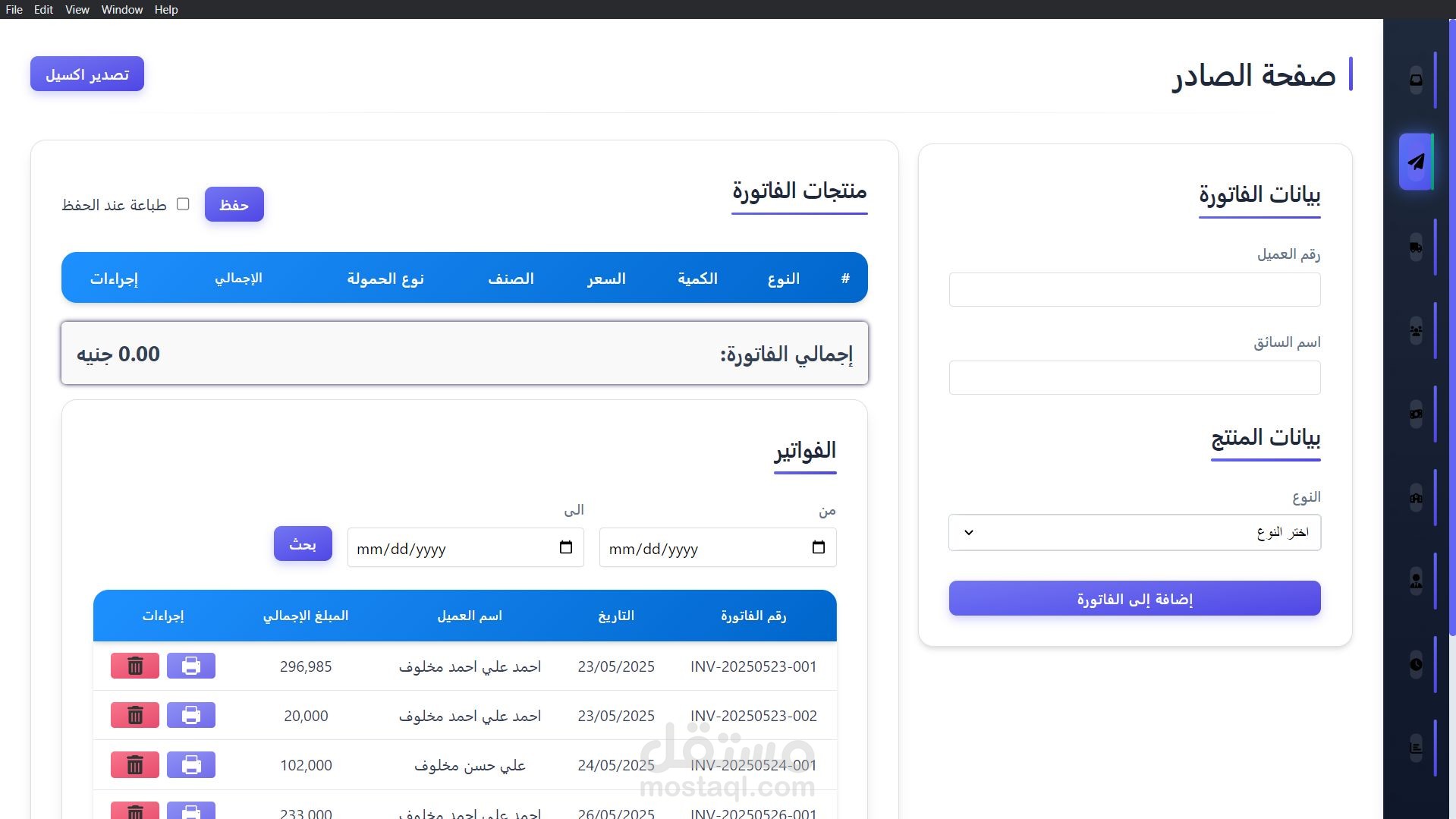This screenshot has width=1456, height=819.
Task: Enable طباعة عند الحفظ checkbox
Action: tap(183, 203)
